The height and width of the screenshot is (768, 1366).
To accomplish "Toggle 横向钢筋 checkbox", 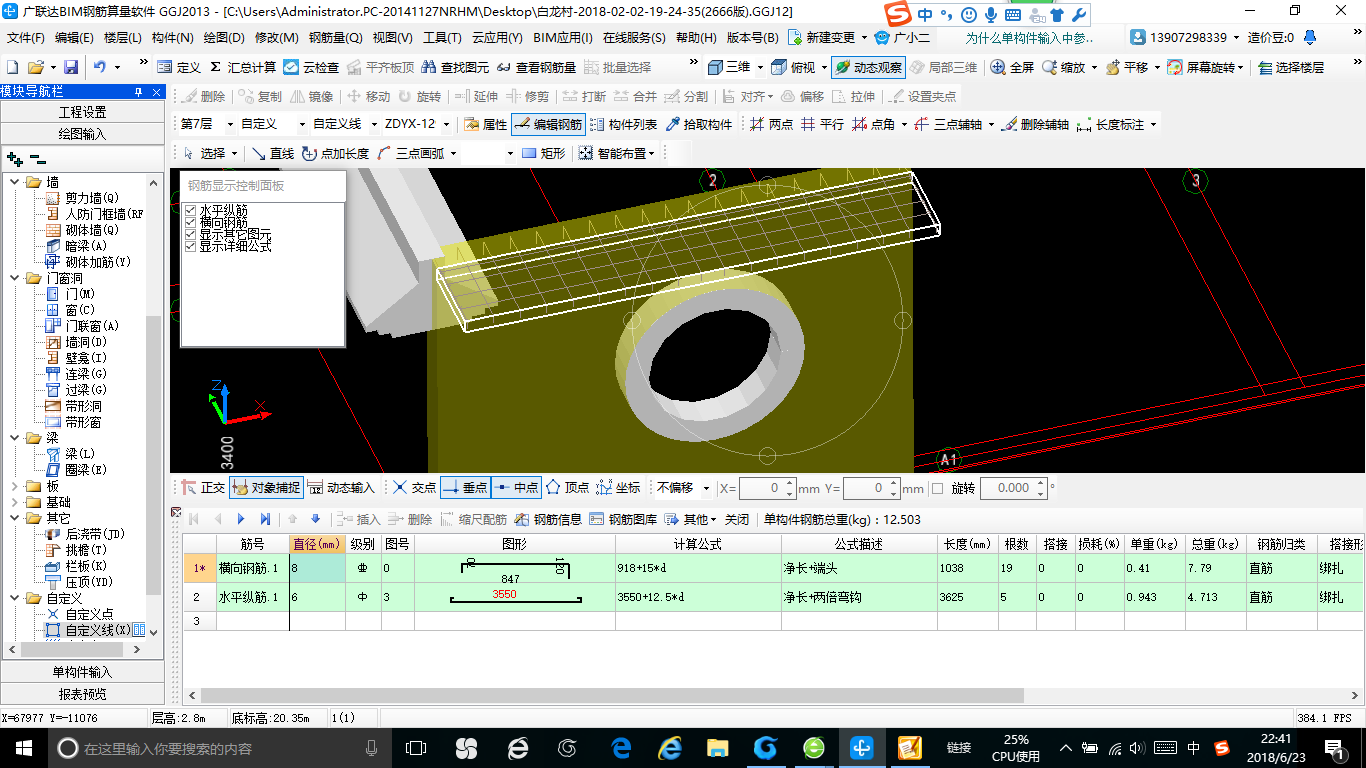I will (x=190, y=222).
